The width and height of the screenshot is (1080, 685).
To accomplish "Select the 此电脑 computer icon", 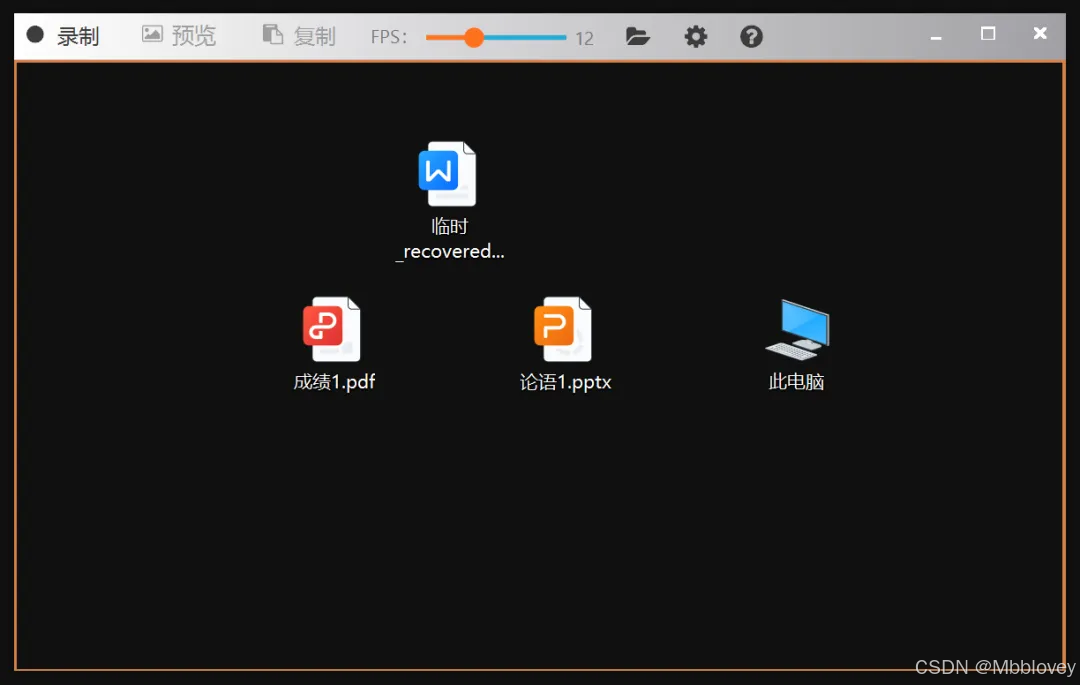I will (x=798, y=329).
